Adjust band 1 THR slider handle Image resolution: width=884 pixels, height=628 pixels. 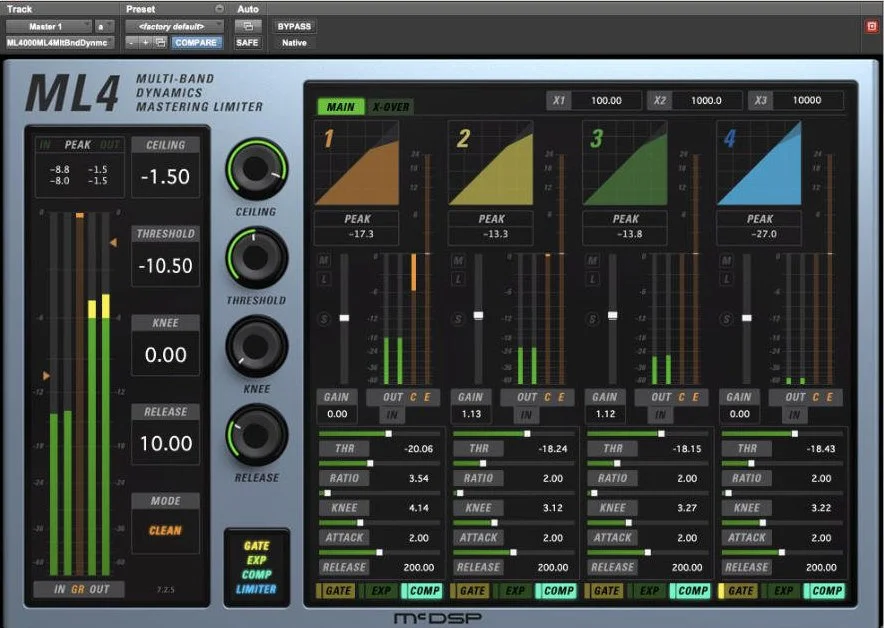coord(388,434)
